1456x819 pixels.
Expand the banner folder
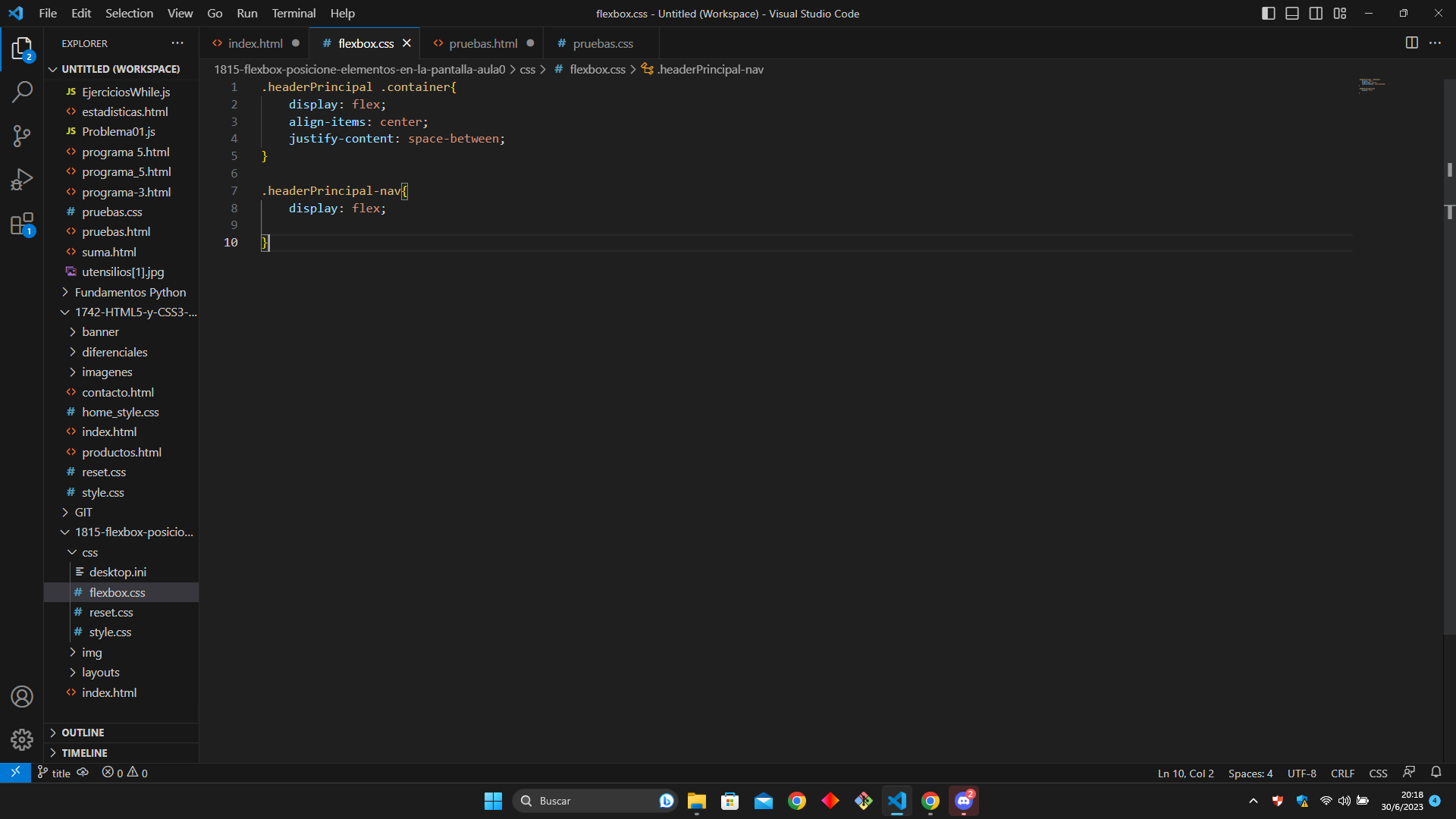pyautogui.click(x=121, y=331)
